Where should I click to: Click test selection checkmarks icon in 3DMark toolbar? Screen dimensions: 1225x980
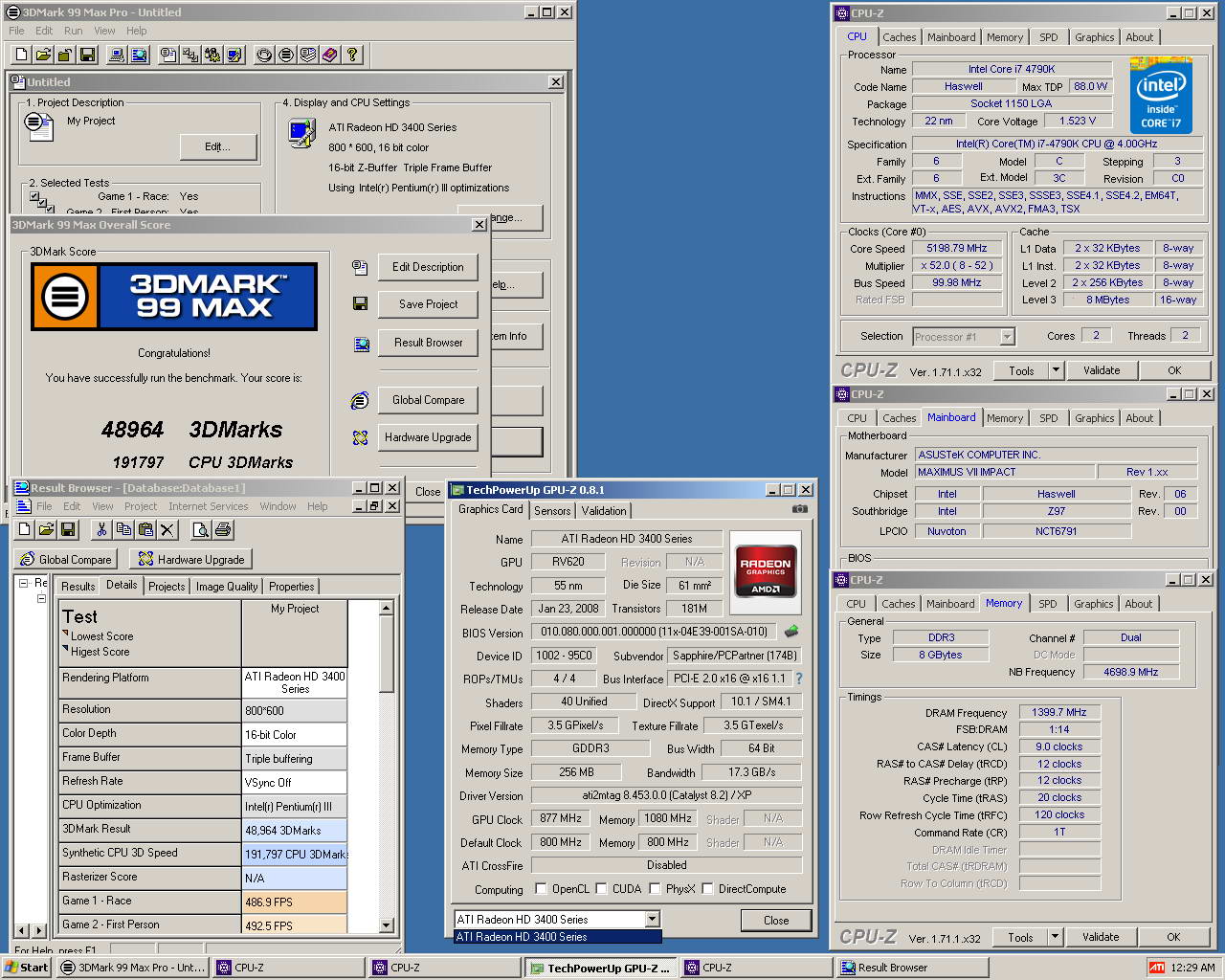coord(190,55)
